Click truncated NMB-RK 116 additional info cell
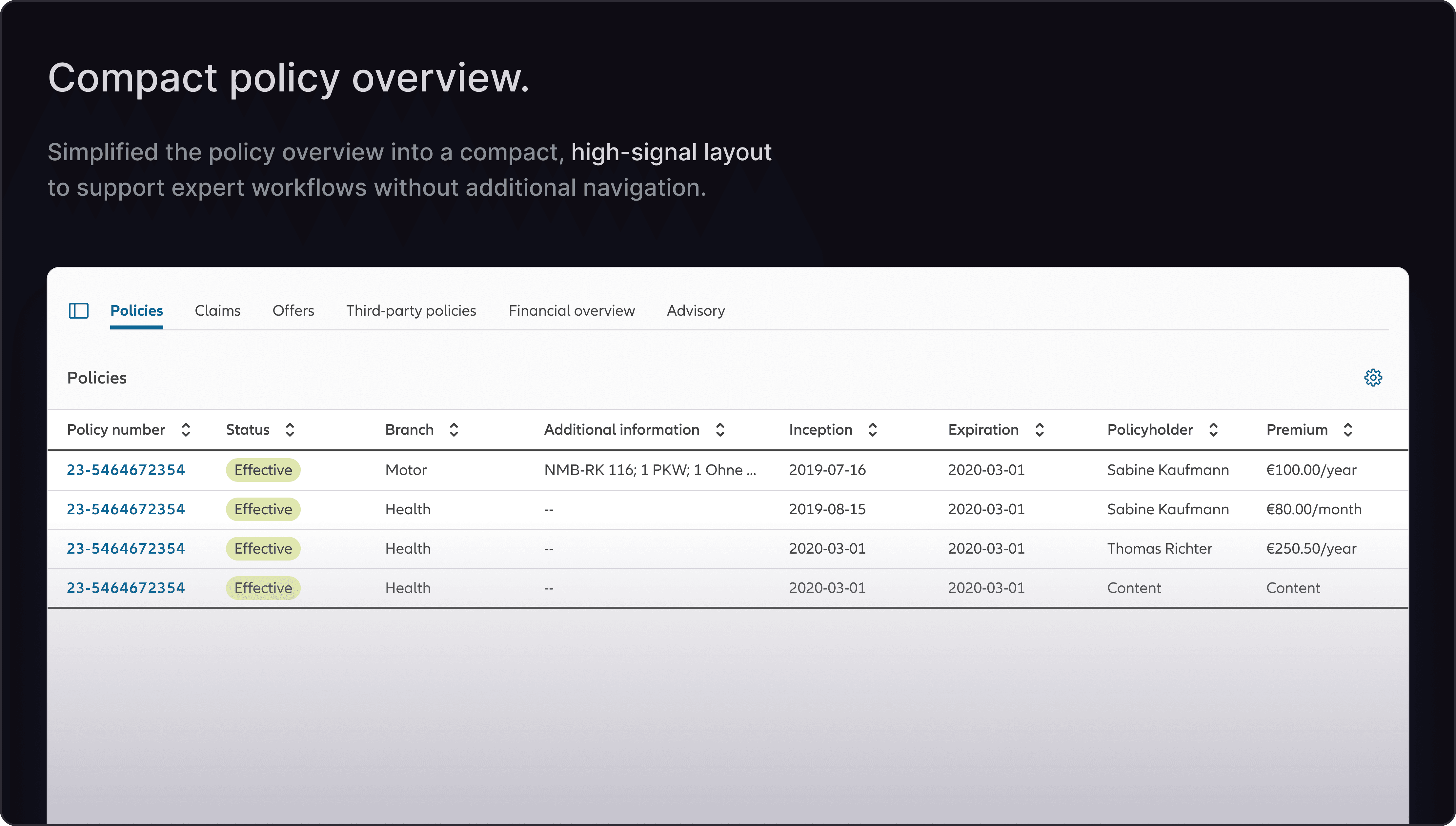This screenshot has width=1456, height=826. coord(650,470)
